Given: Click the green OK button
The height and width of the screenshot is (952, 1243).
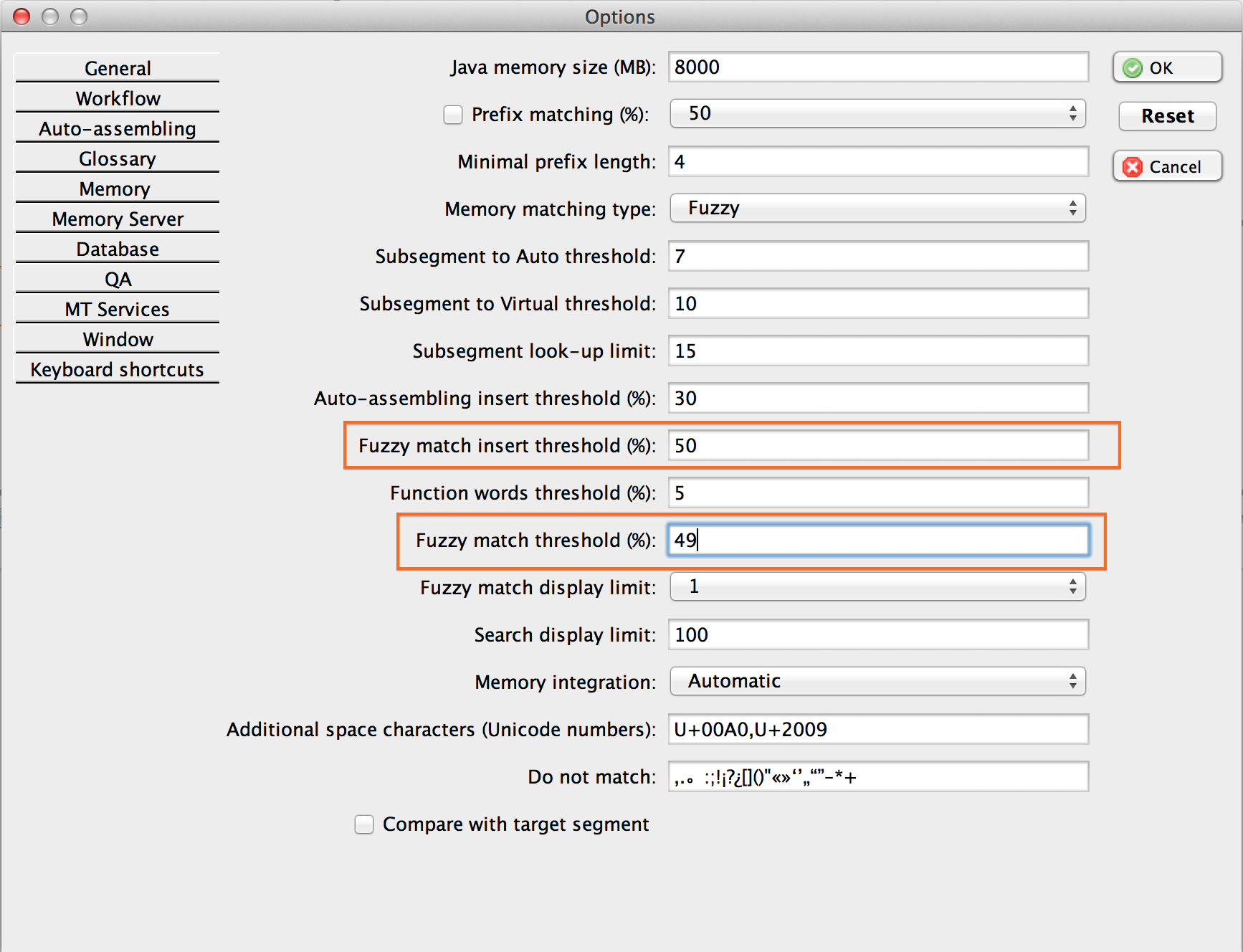Looking at the screenshot, I should pos(1166,68).
